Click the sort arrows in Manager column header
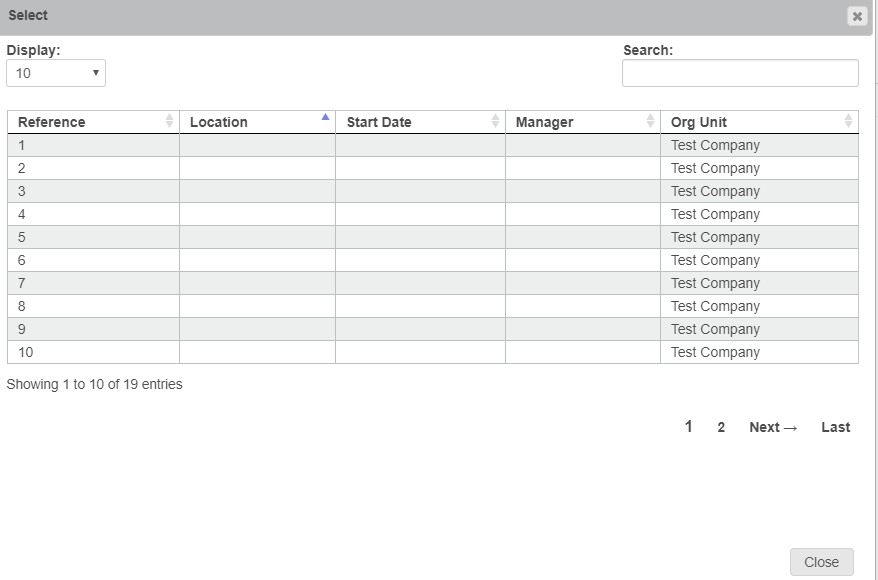 tap(650, 121)
